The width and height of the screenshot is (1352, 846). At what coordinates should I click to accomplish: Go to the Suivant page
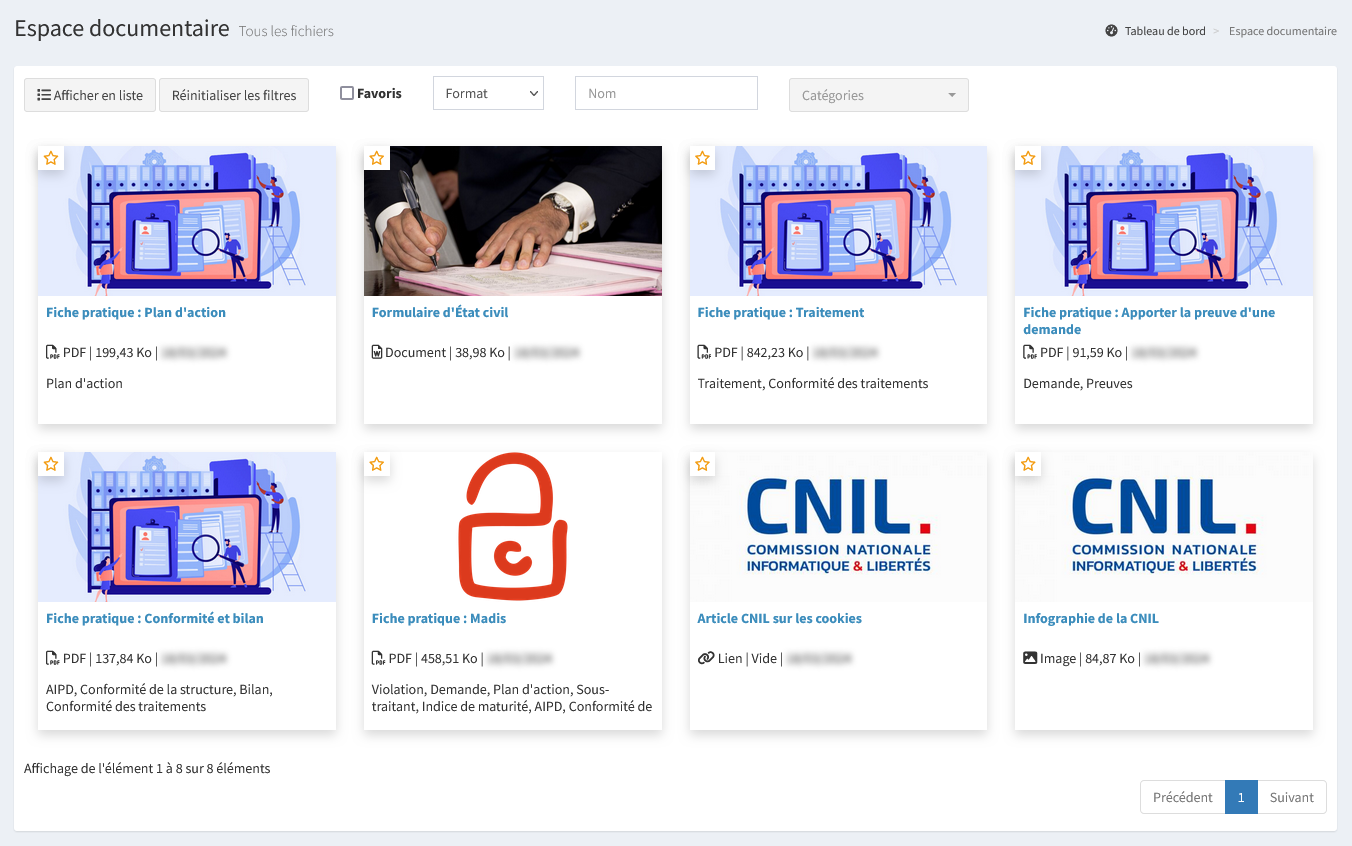[x=1291, y=797]
